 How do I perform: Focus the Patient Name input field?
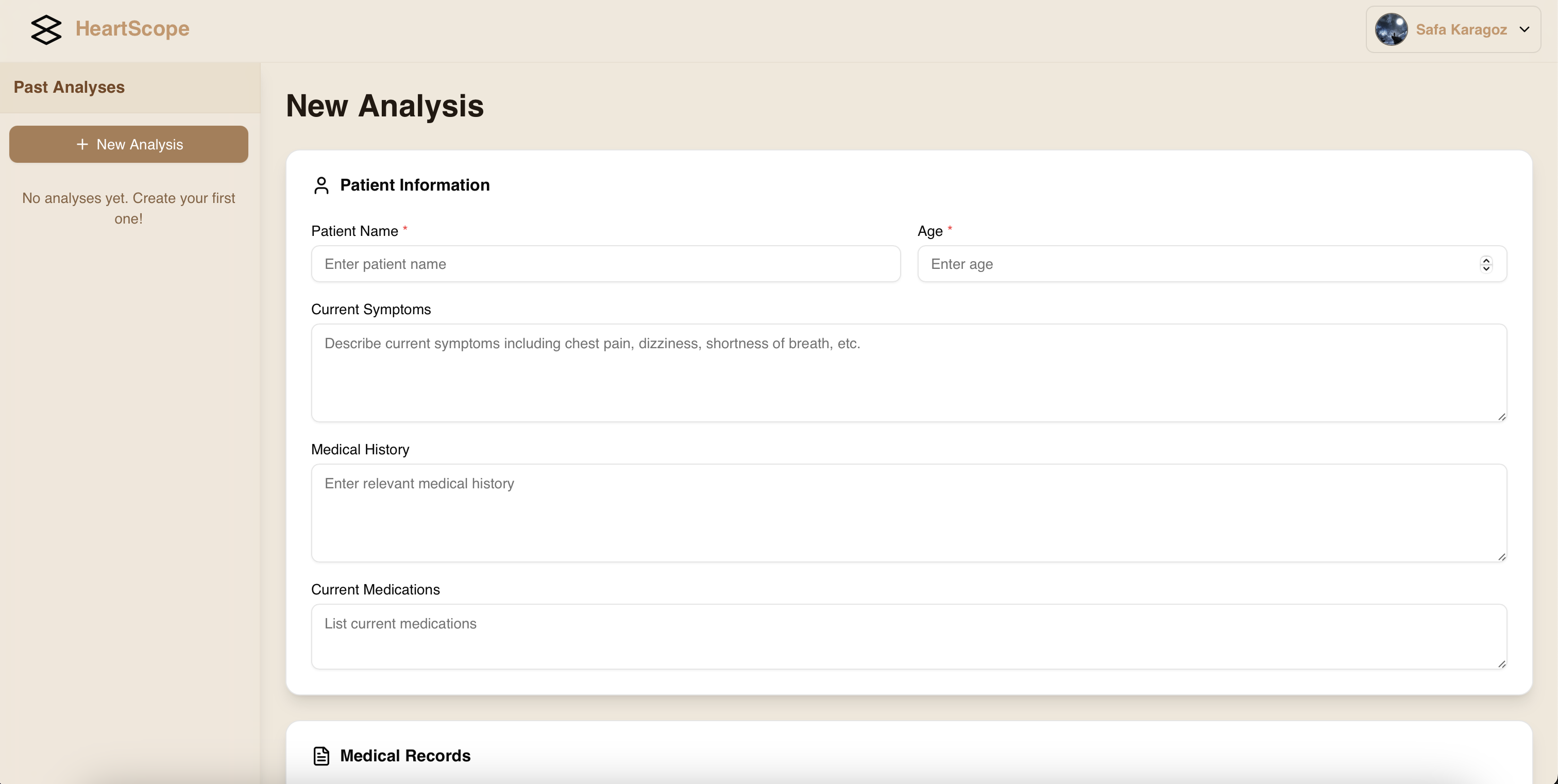(605, 264)
